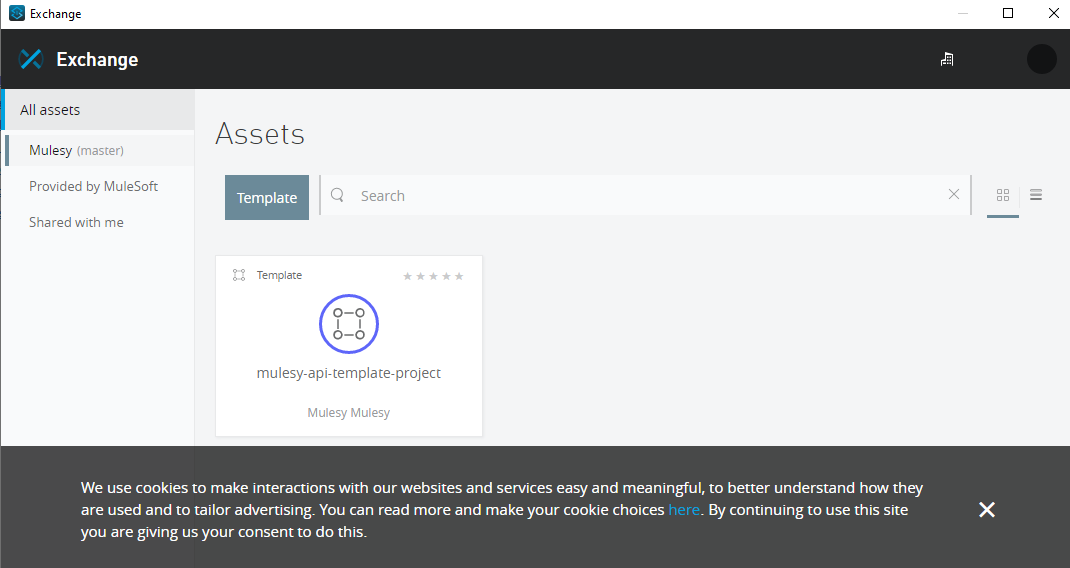The width and height of the screenshot is (1070, 568).
Task: Maximize the Exchange window
Action: click(1008, 13)
